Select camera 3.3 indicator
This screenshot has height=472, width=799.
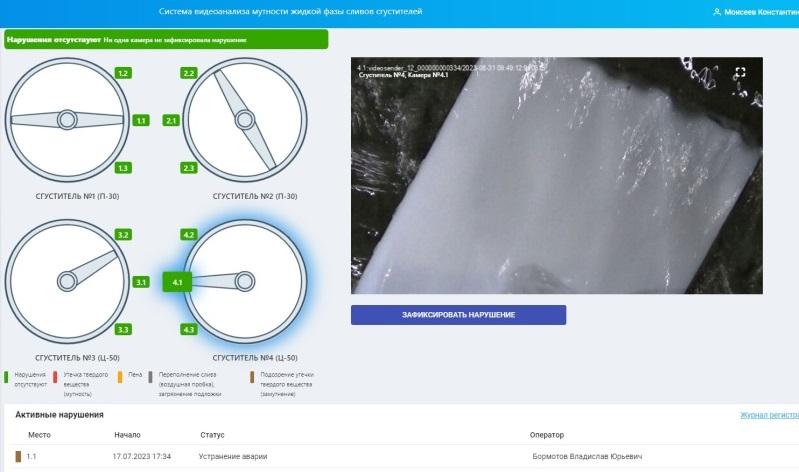pyautogui.click(x=123, y=329)
